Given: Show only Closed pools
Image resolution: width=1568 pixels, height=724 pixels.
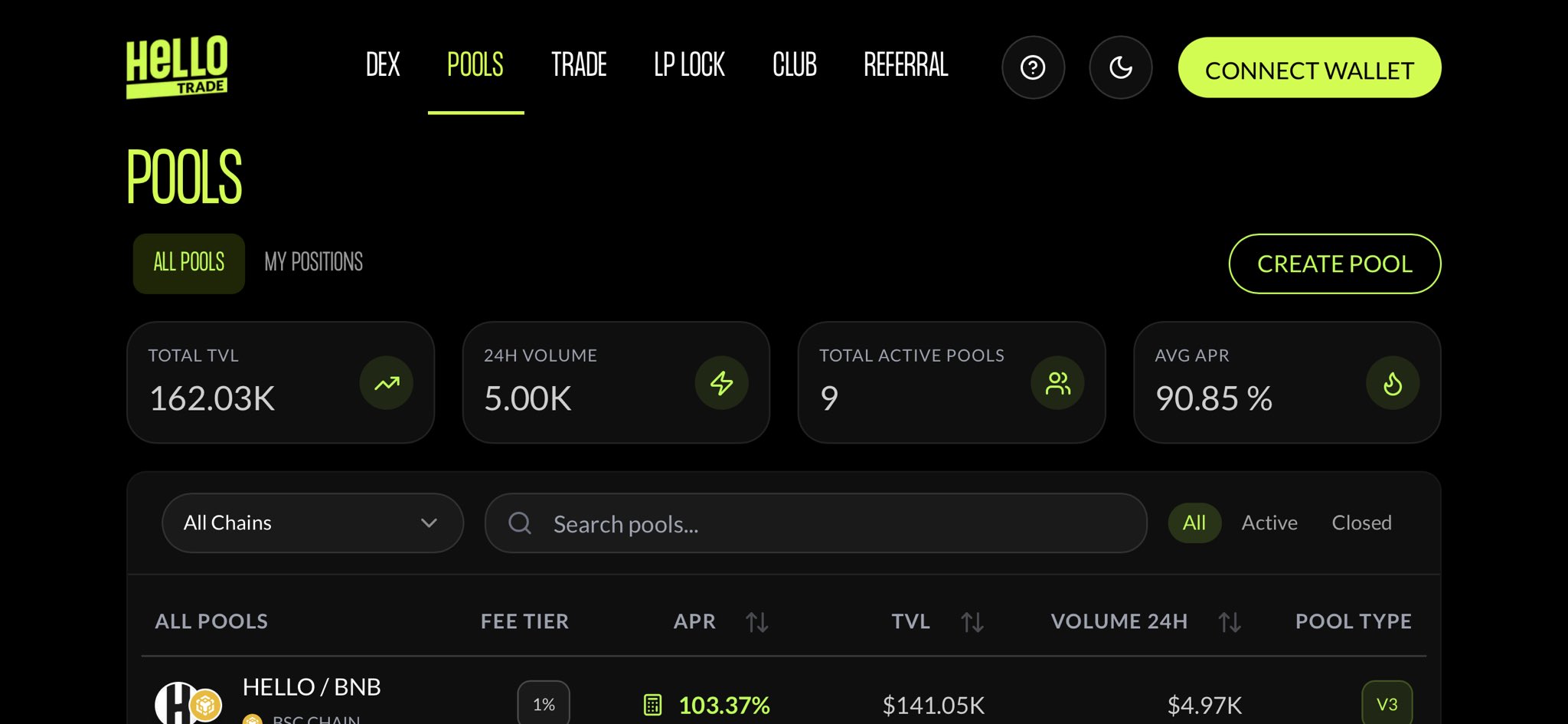Looking at the screenshot, I should click(x=1361, y=523).
